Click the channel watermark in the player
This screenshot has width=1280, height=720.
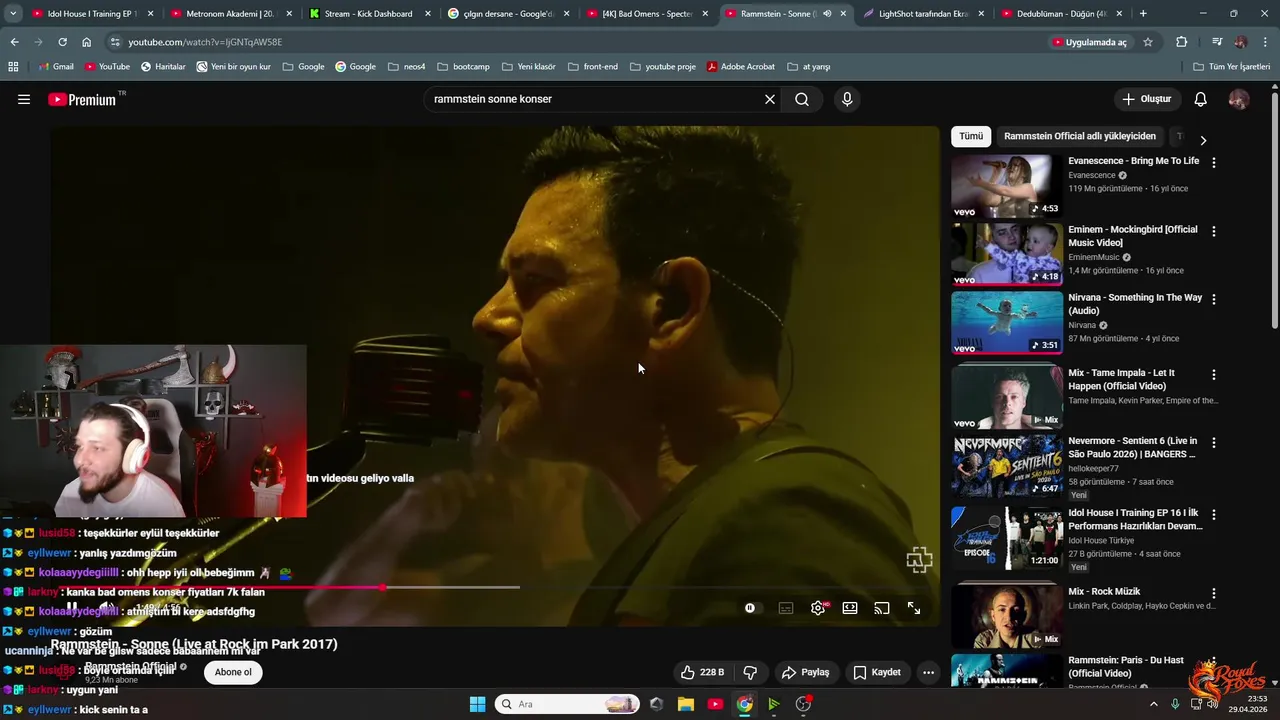[919, 560]
